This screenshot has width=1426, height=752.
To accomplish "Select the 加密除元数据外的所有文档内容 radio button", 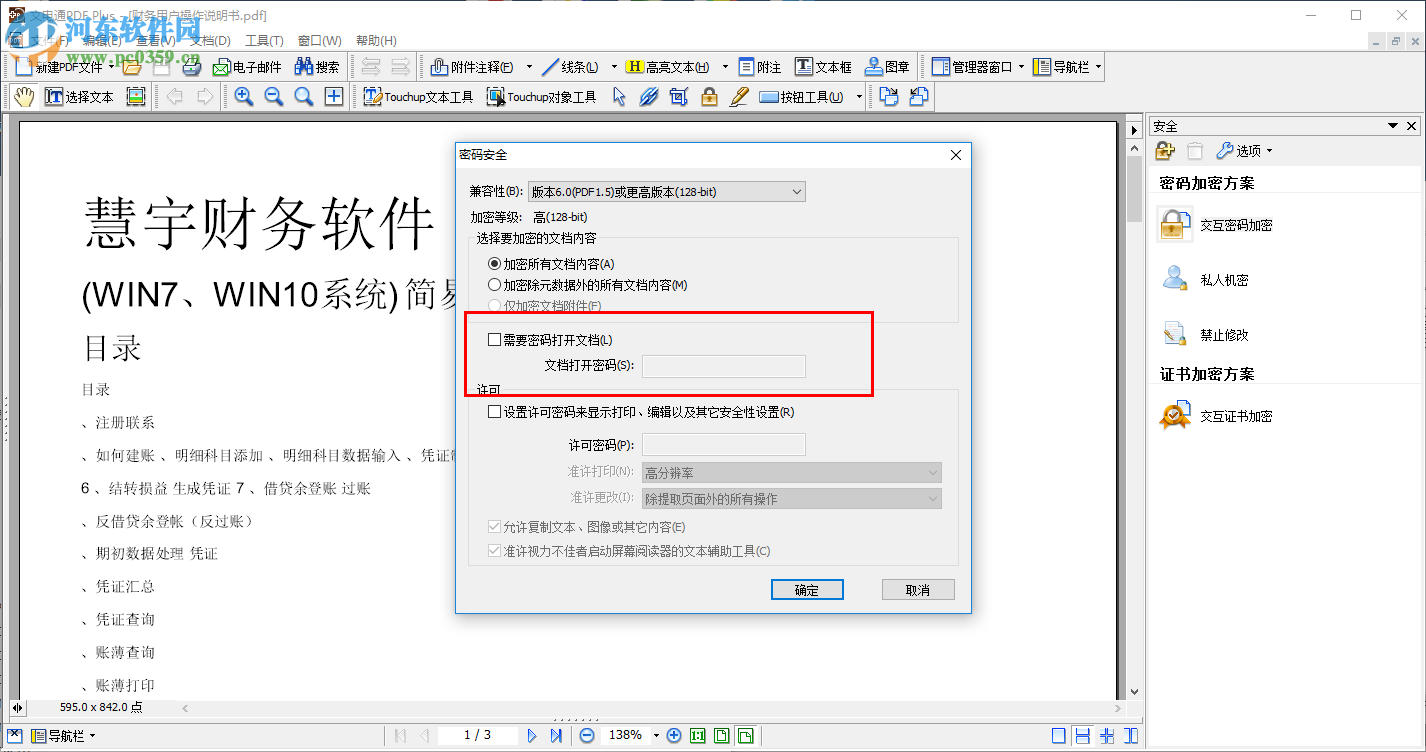I will (494, 283).
